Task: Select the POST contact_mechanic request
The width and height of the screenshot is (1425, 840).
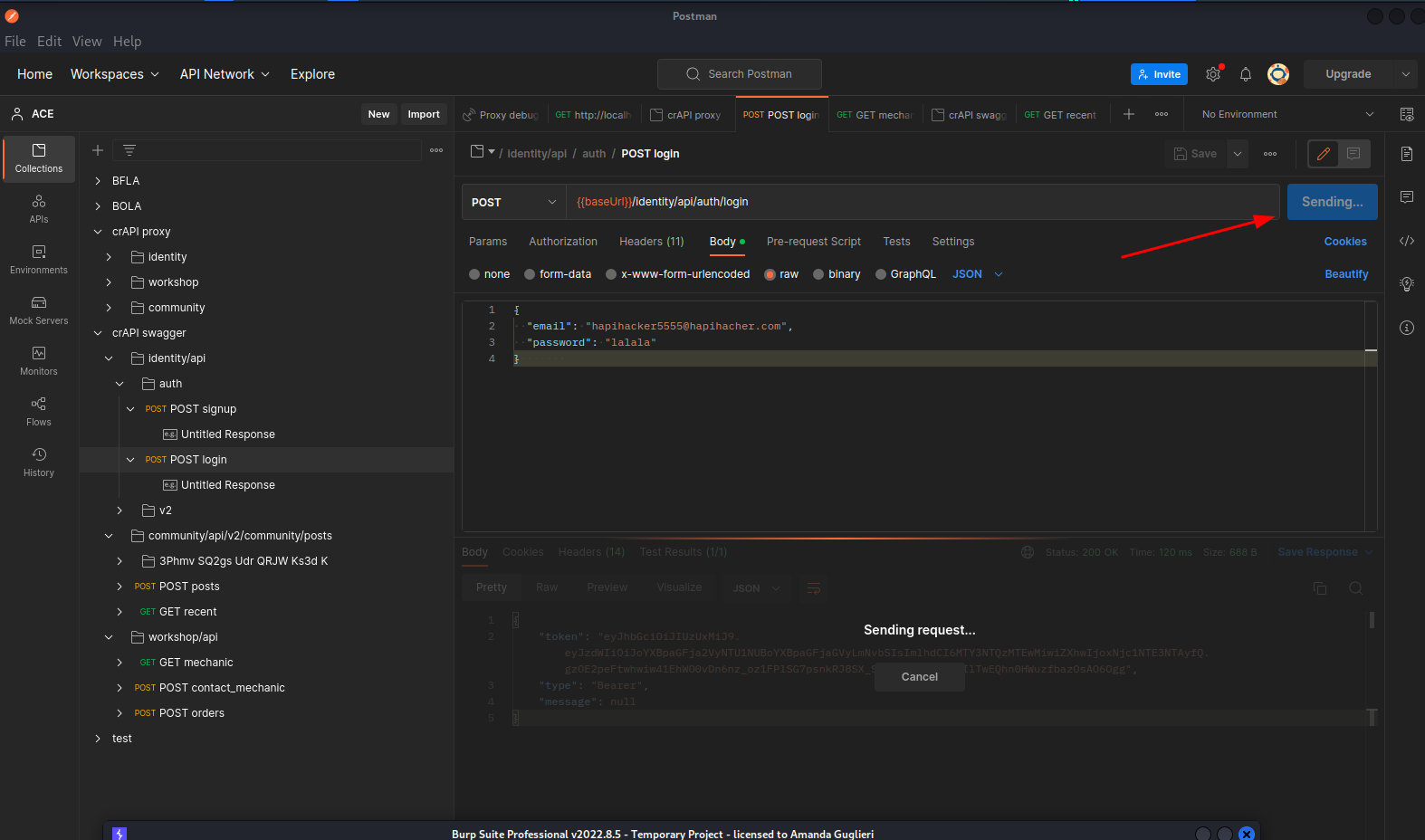Action: [222, 688]
